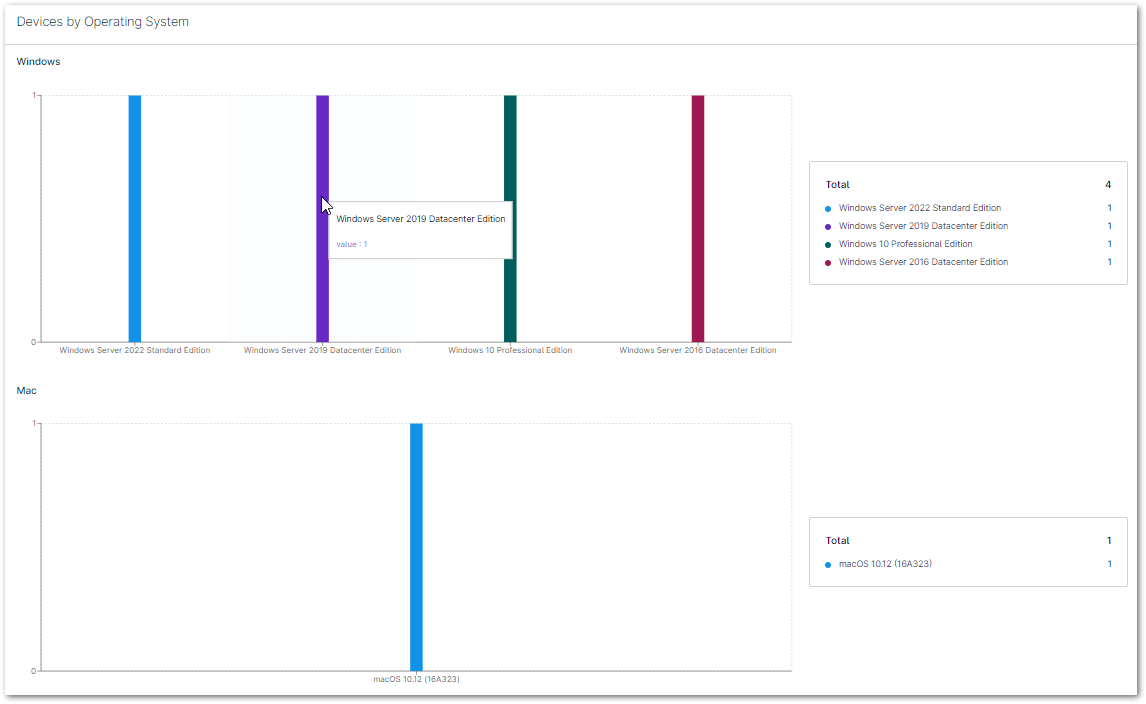This screenshot has width=1146, height=704.
Task: Select Windows Server 2019 Datacenter Edition legend entry
Action: [923, 226]
